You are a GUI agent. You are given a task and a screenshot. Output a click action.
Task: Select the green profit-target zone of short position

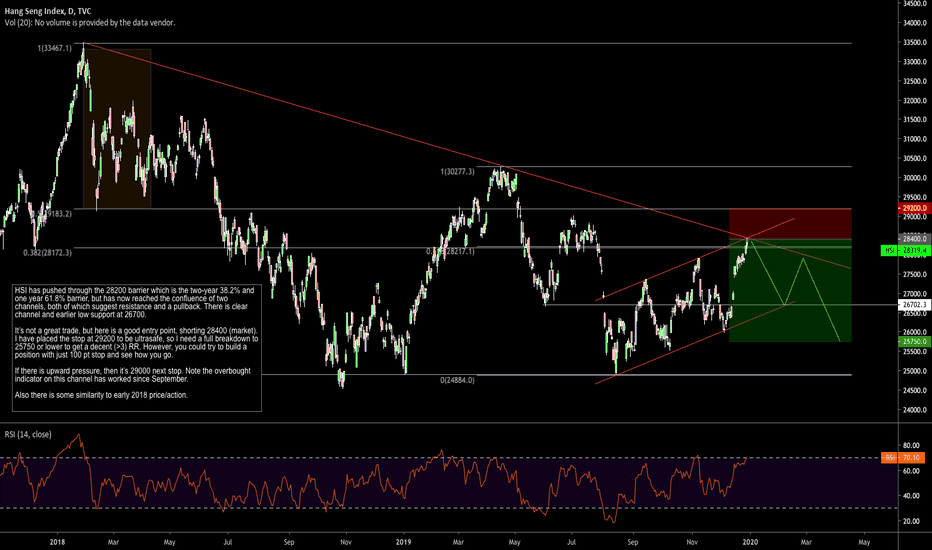(x=790, y=290)
